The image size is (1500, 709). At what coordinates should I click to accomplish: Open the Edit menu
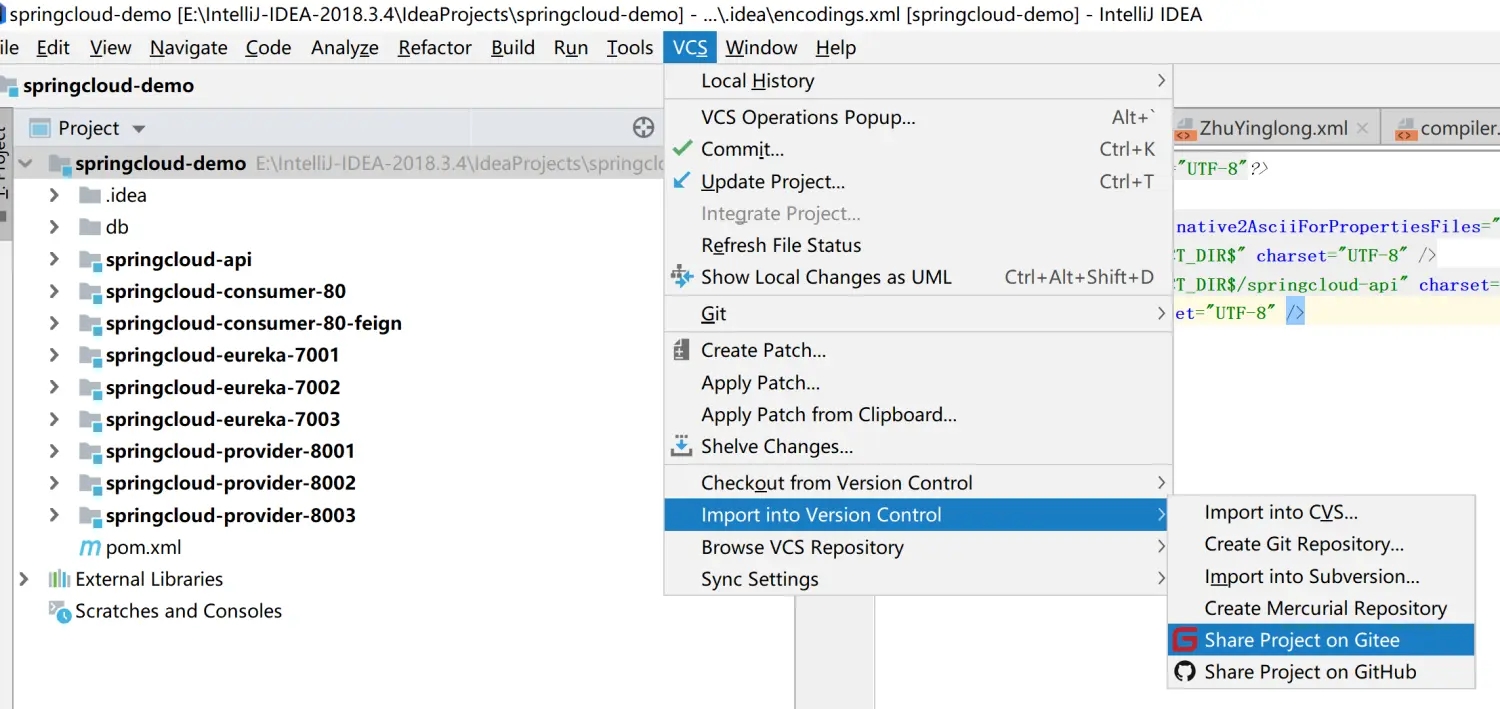point(53,48)
